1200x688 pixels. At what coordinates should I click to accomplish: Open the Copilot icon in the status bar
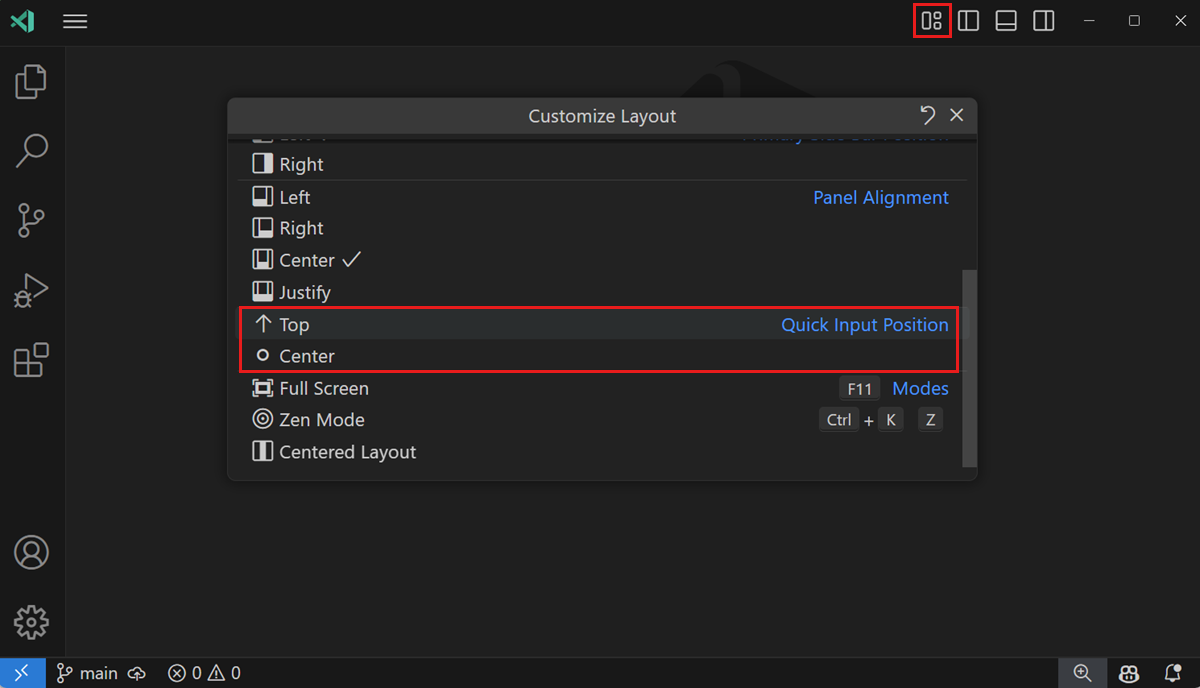[x=1128, y=673]
